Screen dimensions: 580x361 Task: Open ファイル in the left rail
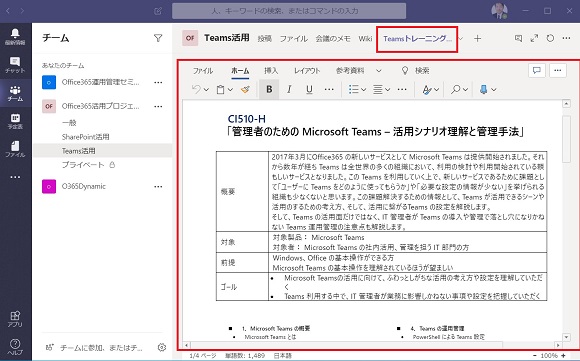[15, 149]
